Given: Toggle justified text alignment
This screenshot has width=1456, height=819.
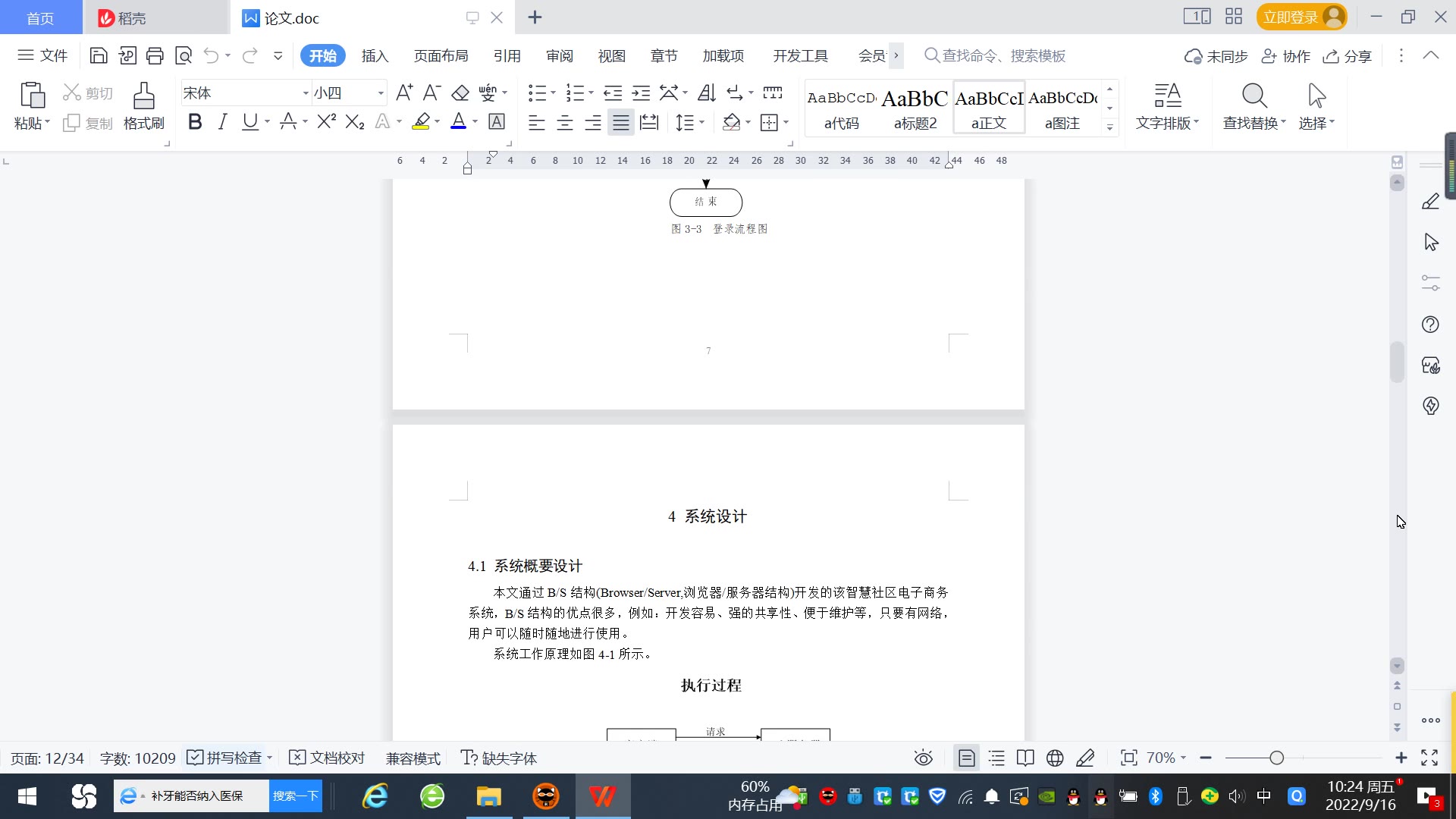Looking at the screenshot, I should (x=621, y=122).
